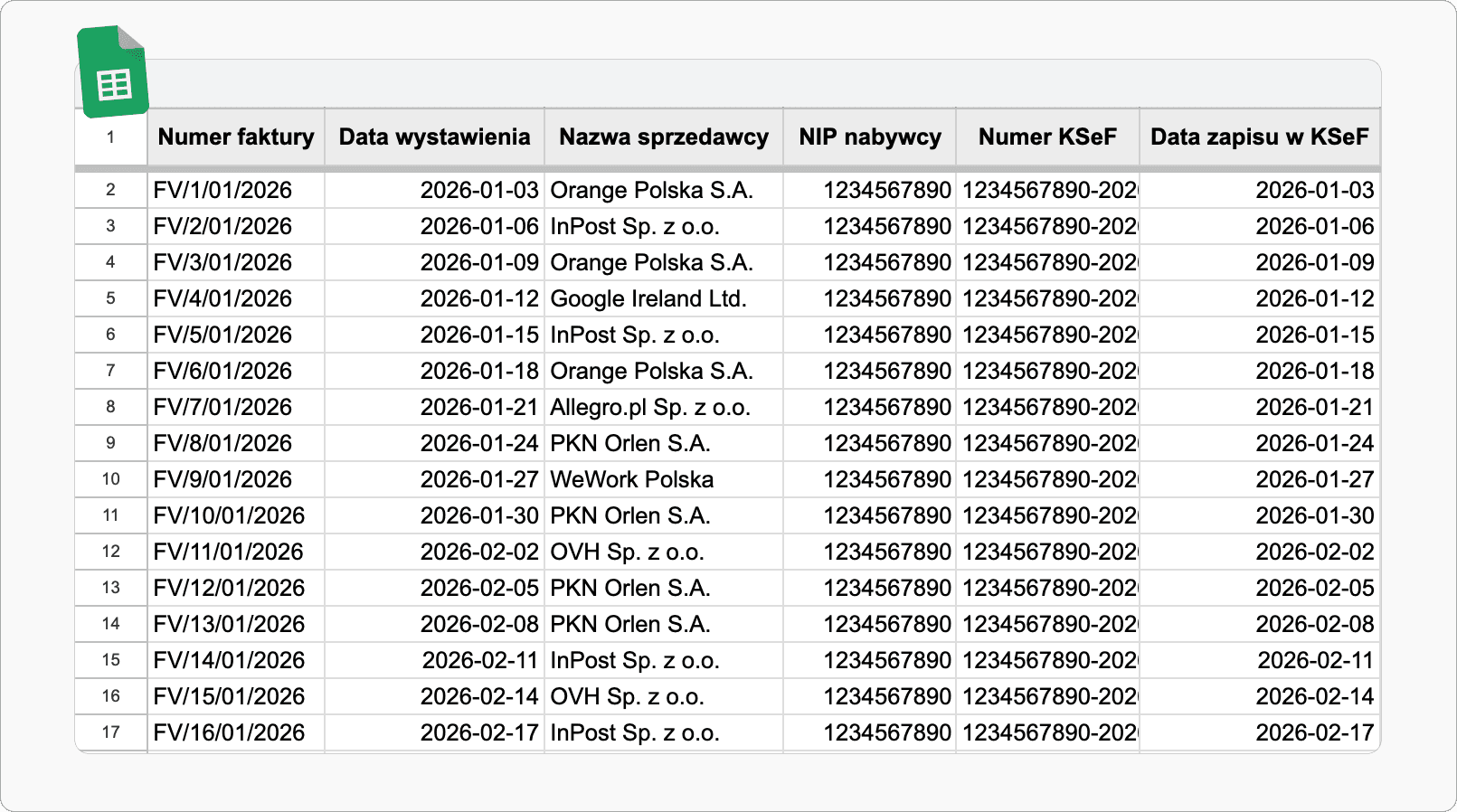Click NIP nabywcy cell in FV/1/01/2026 row
Image resolution: width=1457 pixels, height=812 pixels.
click(x=870, y=190)
